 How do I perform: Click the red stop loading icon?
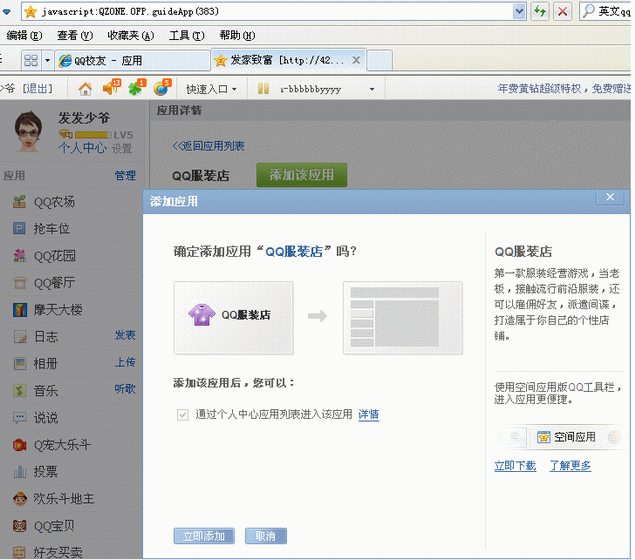coord(562,11)
